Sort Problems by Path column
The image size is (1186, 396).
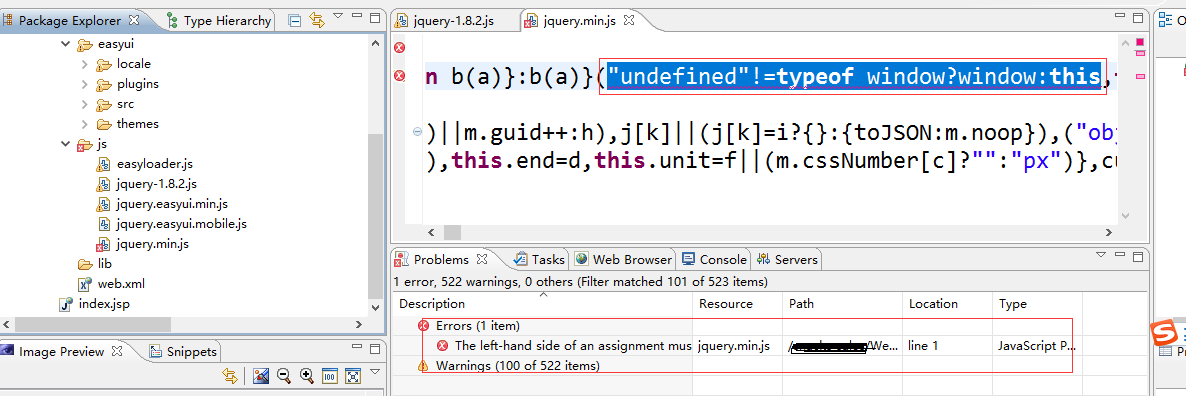pos(843,304)
